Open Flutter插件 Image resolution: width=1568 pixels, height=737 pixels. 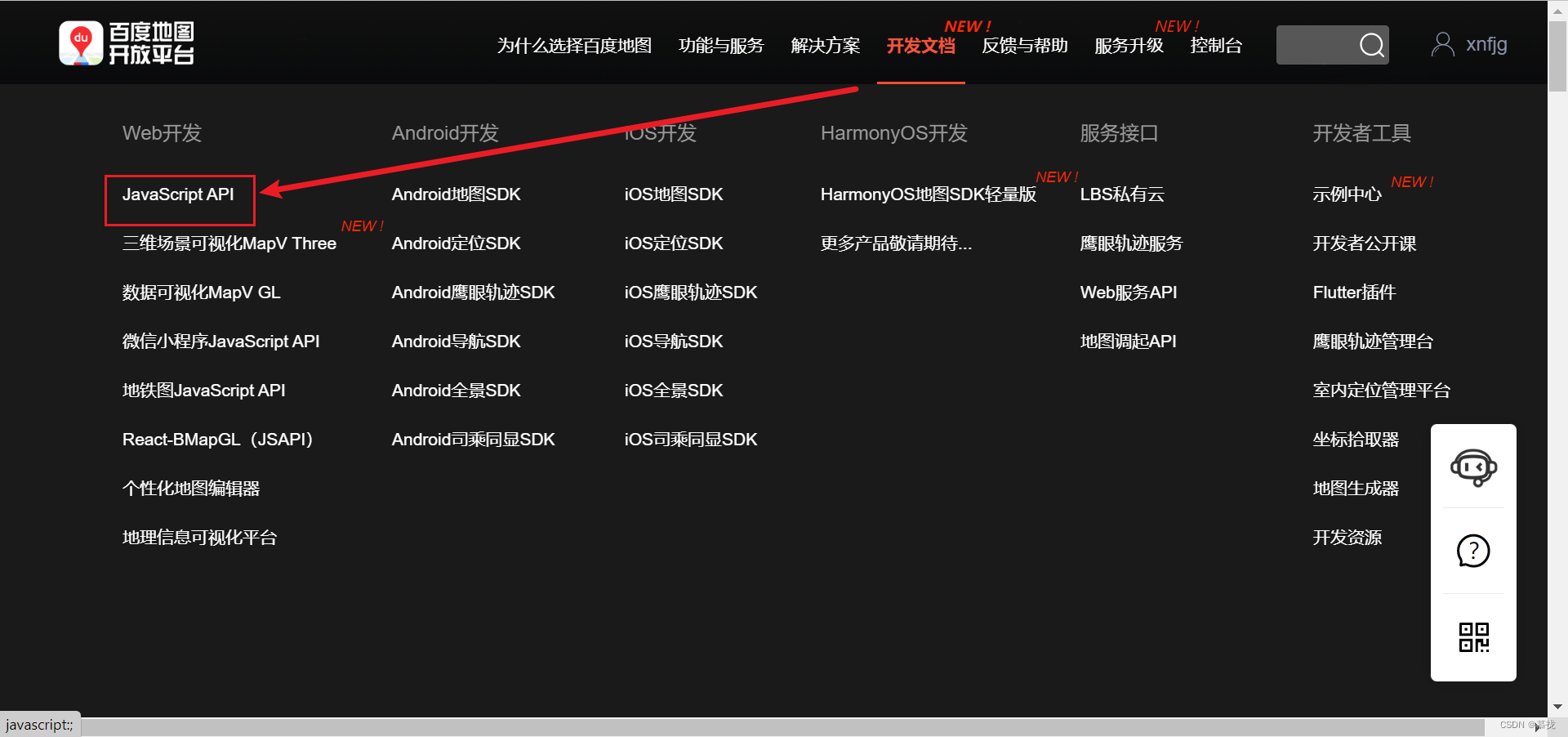click(1354, 293)
